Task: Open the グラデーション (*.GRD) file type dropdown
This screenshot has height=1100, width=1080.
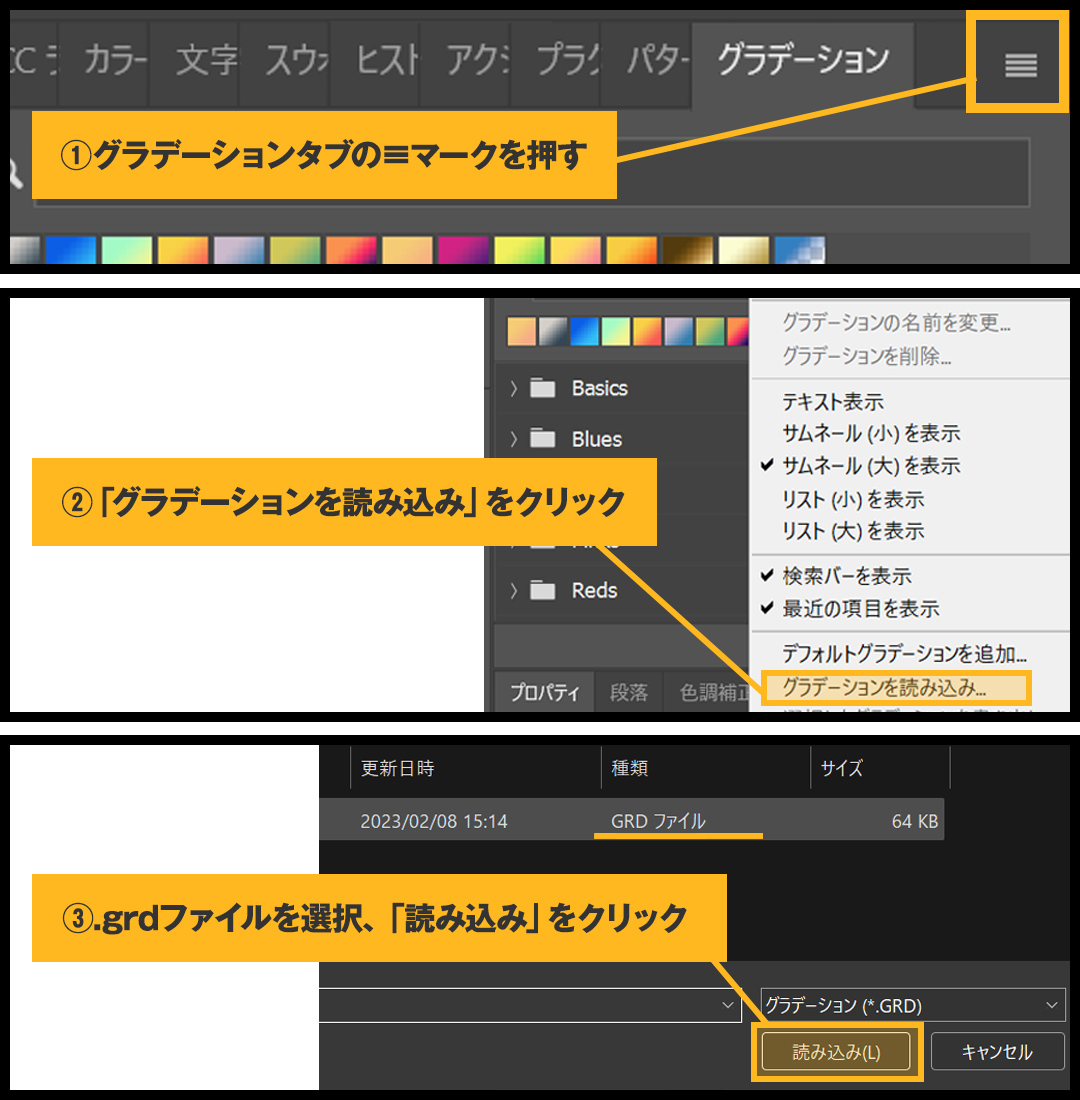Action: coord(912,1005)
